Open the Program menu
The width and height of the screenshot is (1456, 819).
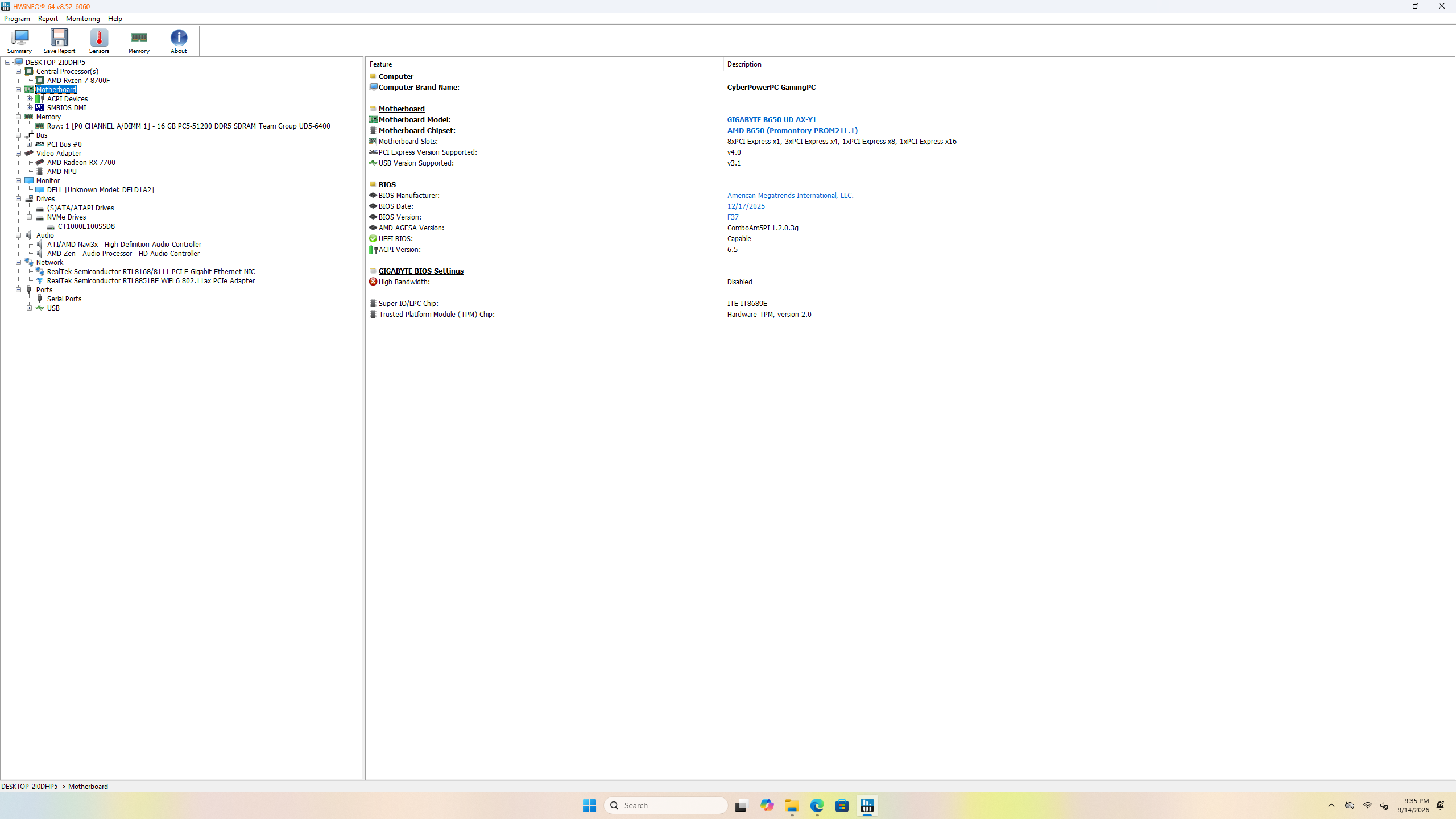(x=17, y=19)
